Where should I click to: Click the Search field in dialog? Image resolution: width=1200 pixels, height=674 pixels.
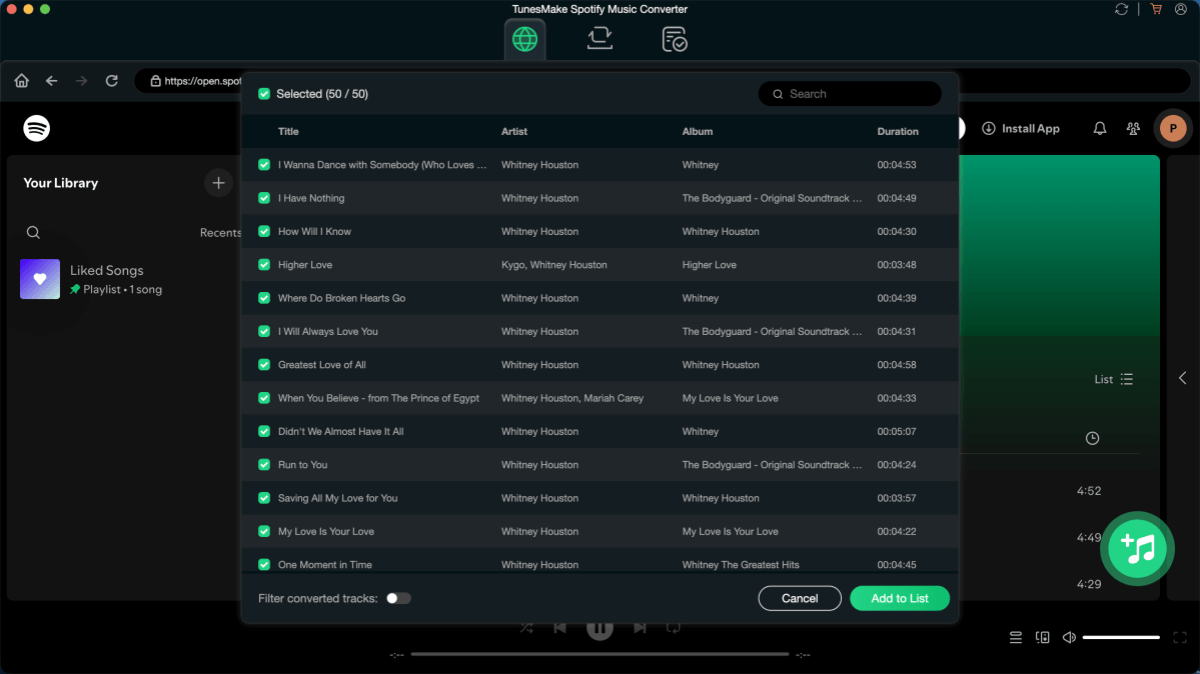pos(850,94)
